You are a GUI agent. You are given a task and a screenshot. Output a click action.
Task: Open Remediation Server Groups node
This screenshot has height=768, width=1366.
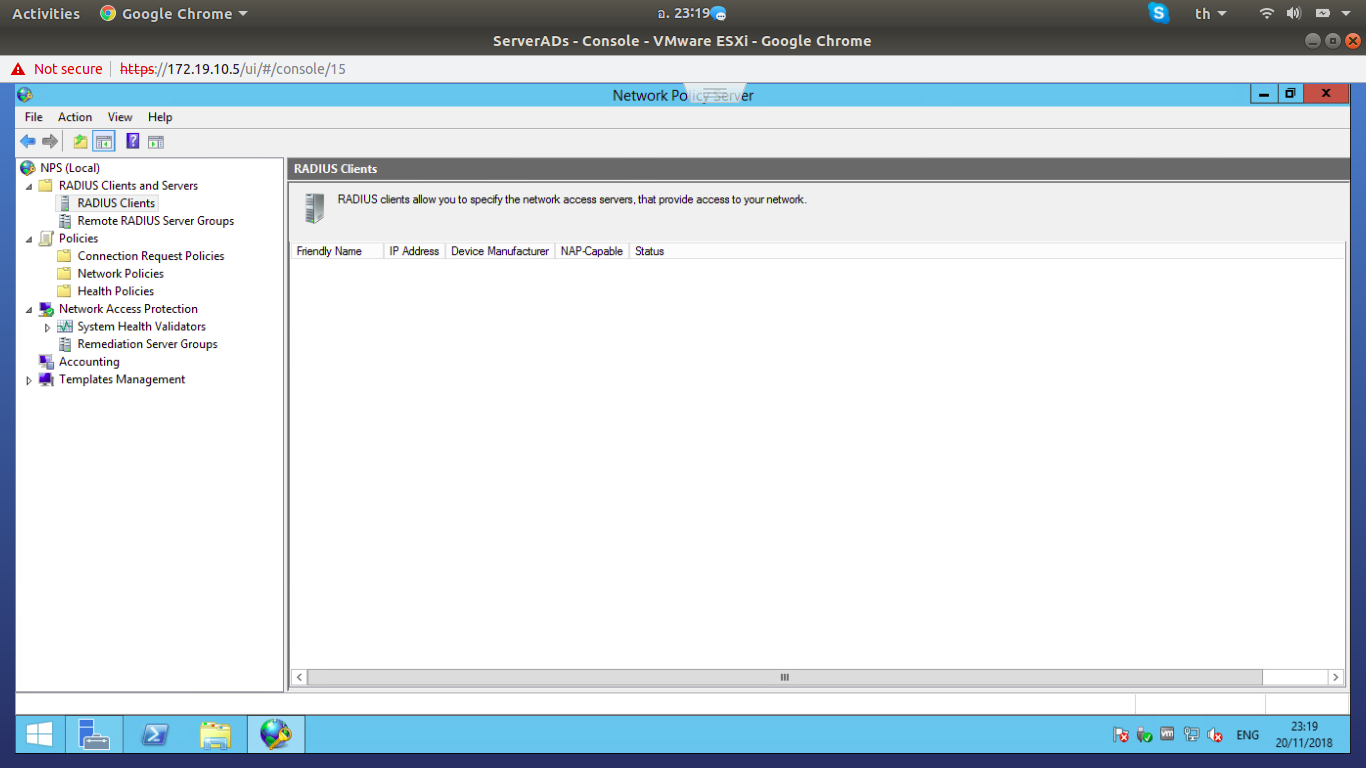pos(148,344)
